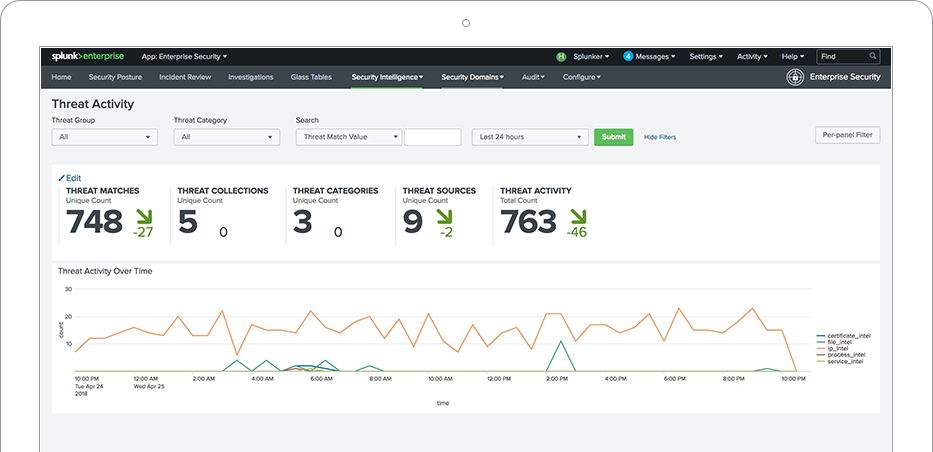This screenshot has height=452, width=933.
Task: Open the App: Enterprise Security dropdown
Action: tap(184, 56)
